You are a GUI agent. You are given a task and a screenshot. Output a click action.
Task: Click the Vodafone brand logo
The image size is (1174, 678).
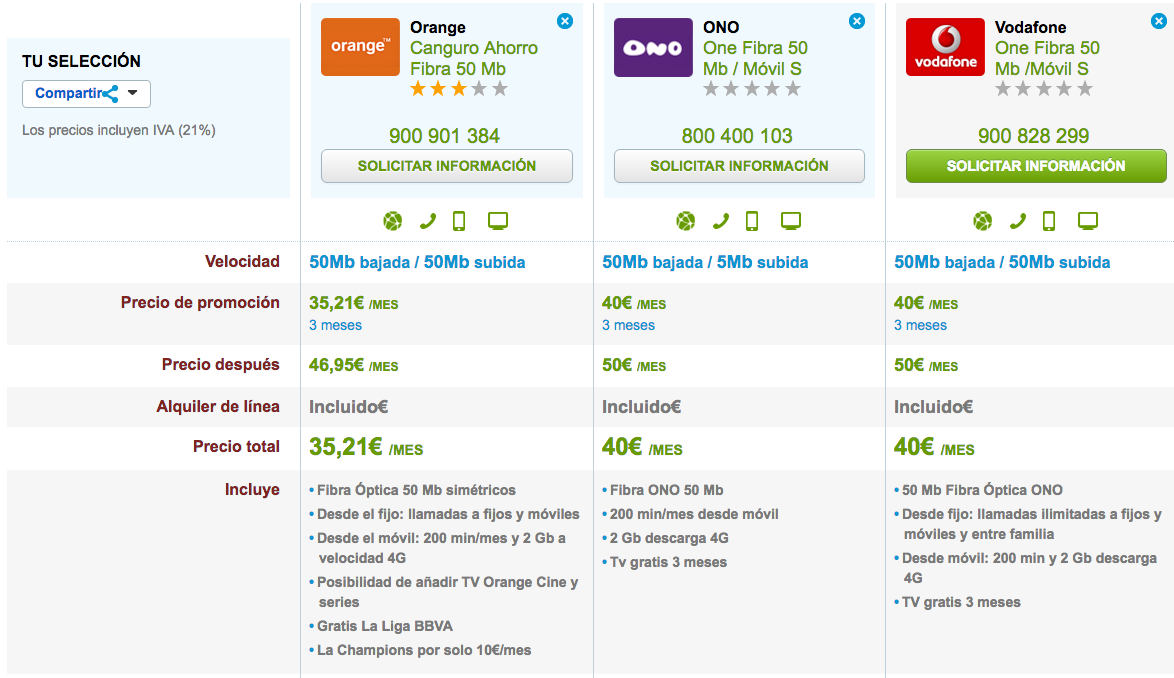point(945,47)
